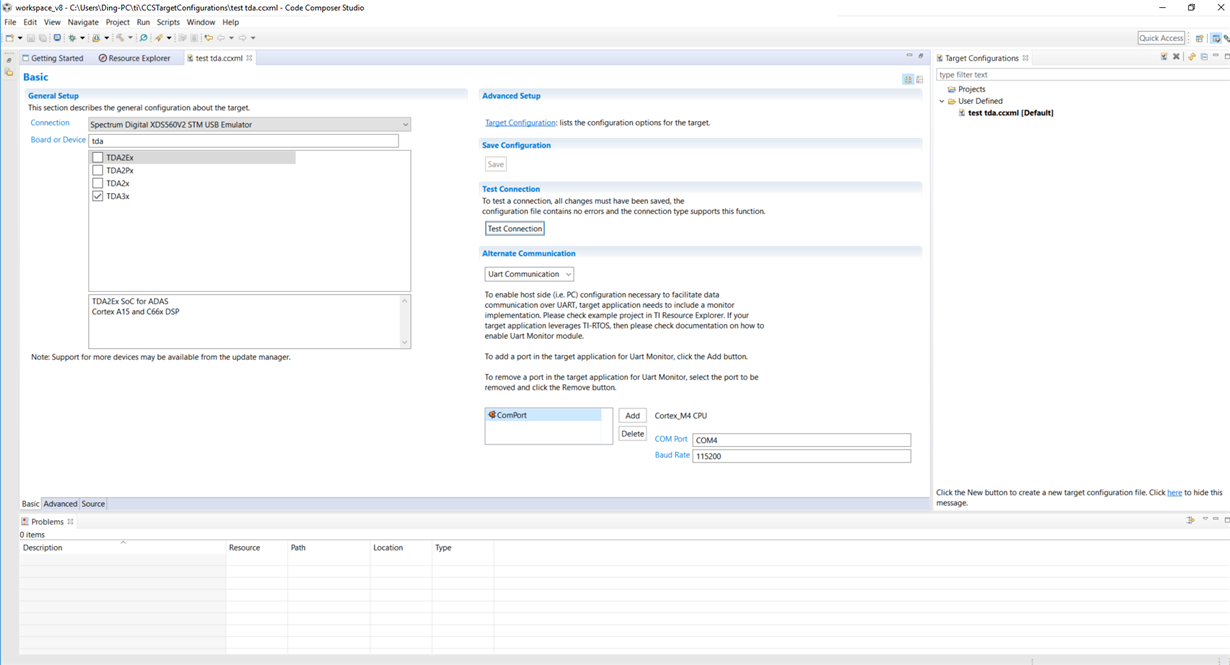1230x665 pixels.
Task: Minimize the editor area
Action: 909,55
